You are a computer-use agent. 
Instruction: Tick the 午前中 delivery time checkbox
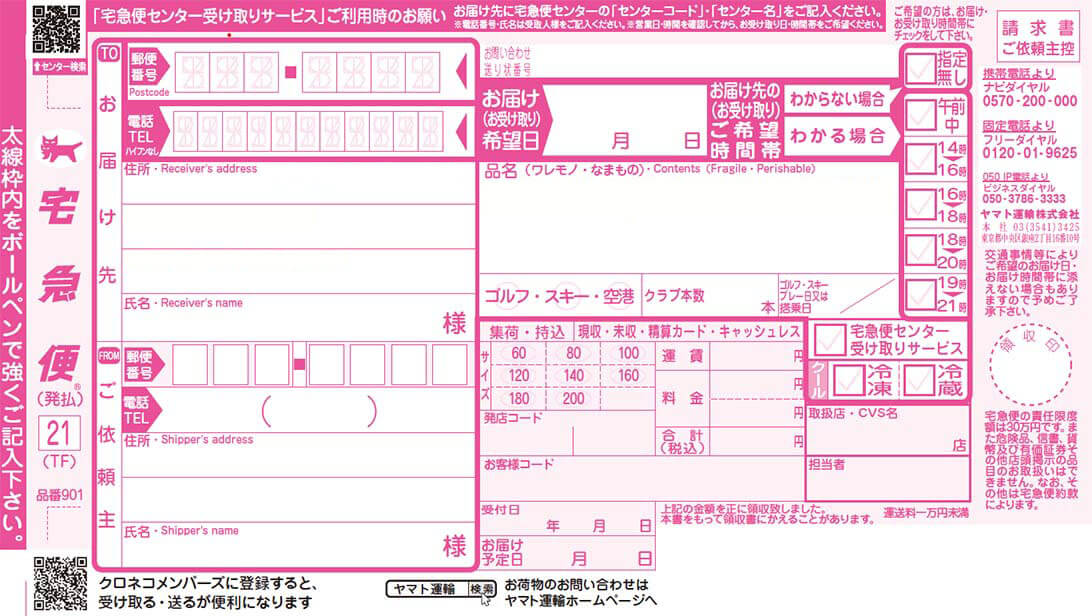tap(920, 116)
